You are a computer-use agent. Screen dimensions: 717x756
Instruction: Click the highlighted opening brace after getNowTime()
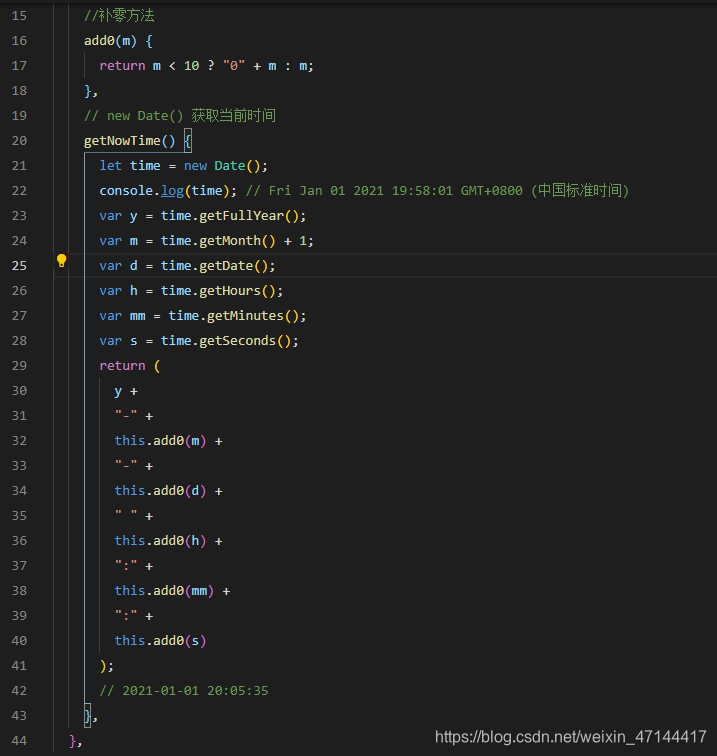tap(188, 141)
